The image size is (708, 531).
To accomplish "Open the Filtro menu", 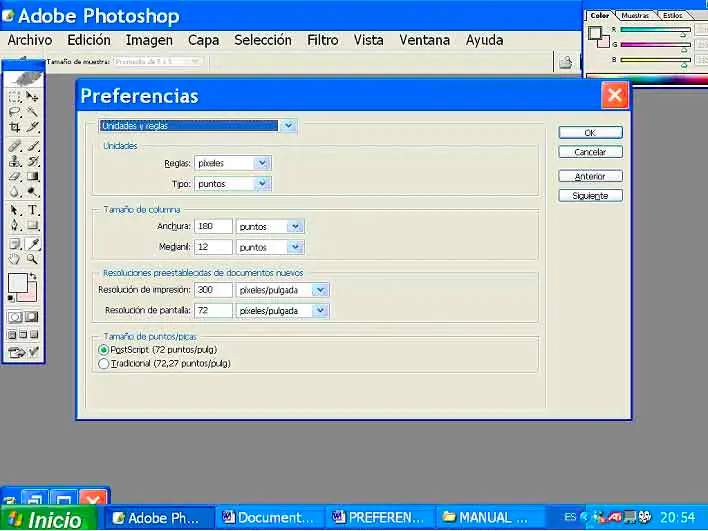I will [323, 40].
